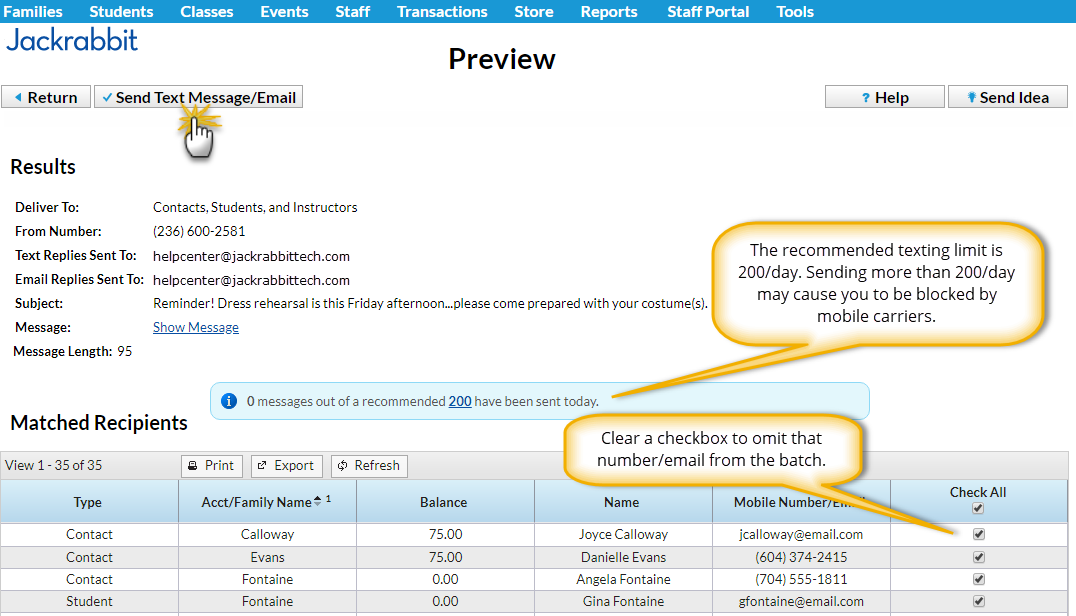Uncheck Danielle Evans' row checkbox
The width and height of the screenshot is (1076, 616).
979,557
